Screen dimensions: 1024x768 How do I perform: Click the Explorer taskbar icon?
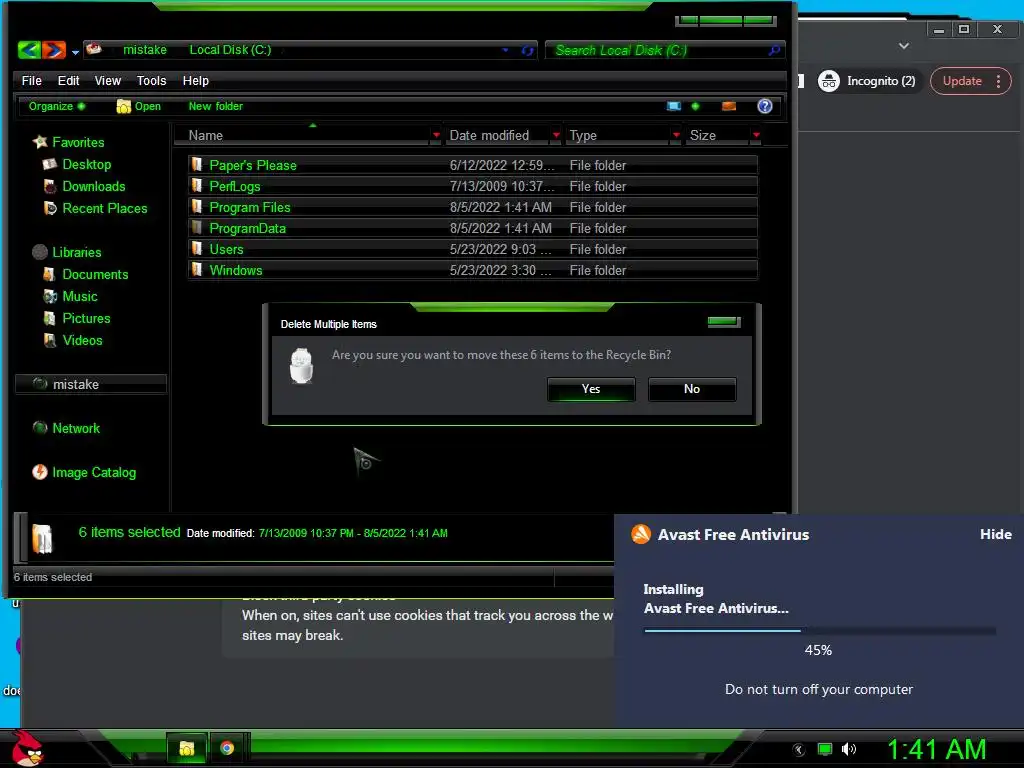tap(187, 748)
